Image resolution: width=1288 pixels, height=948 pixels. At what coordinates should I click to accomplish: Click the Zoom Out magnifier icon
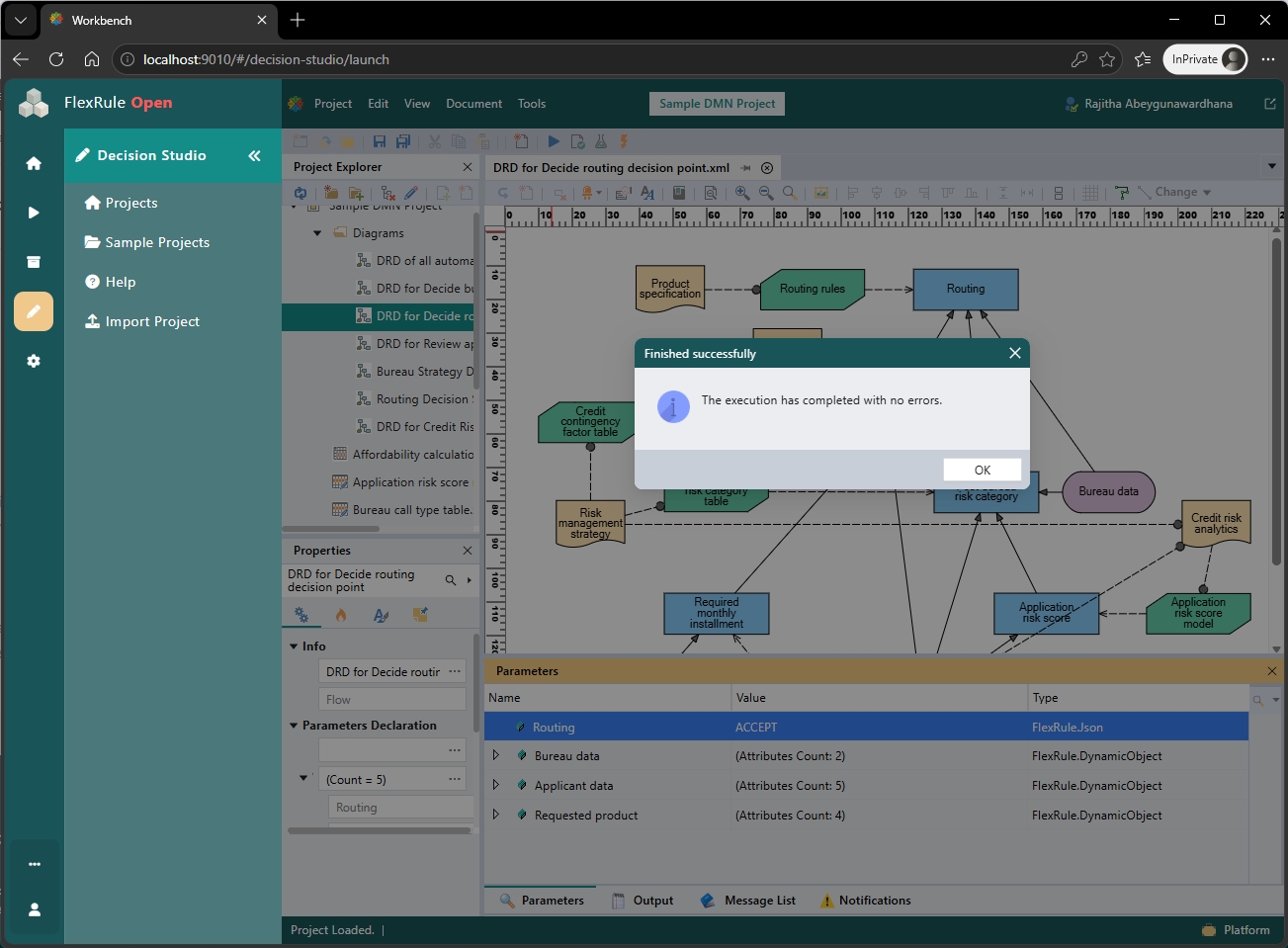[766, 193]
